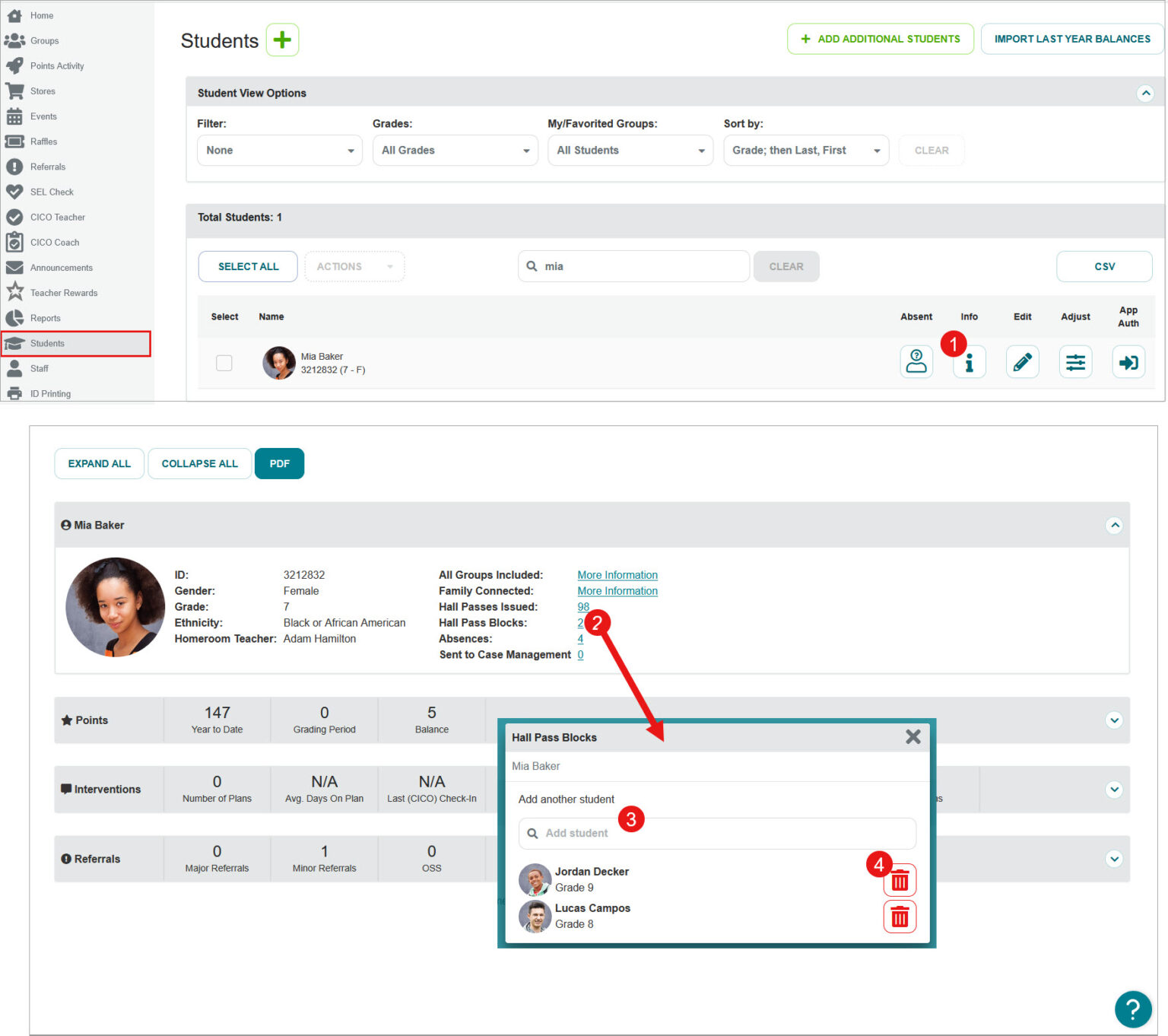
Task: Open the Adjust points sliders icon
Action: 1075,362
